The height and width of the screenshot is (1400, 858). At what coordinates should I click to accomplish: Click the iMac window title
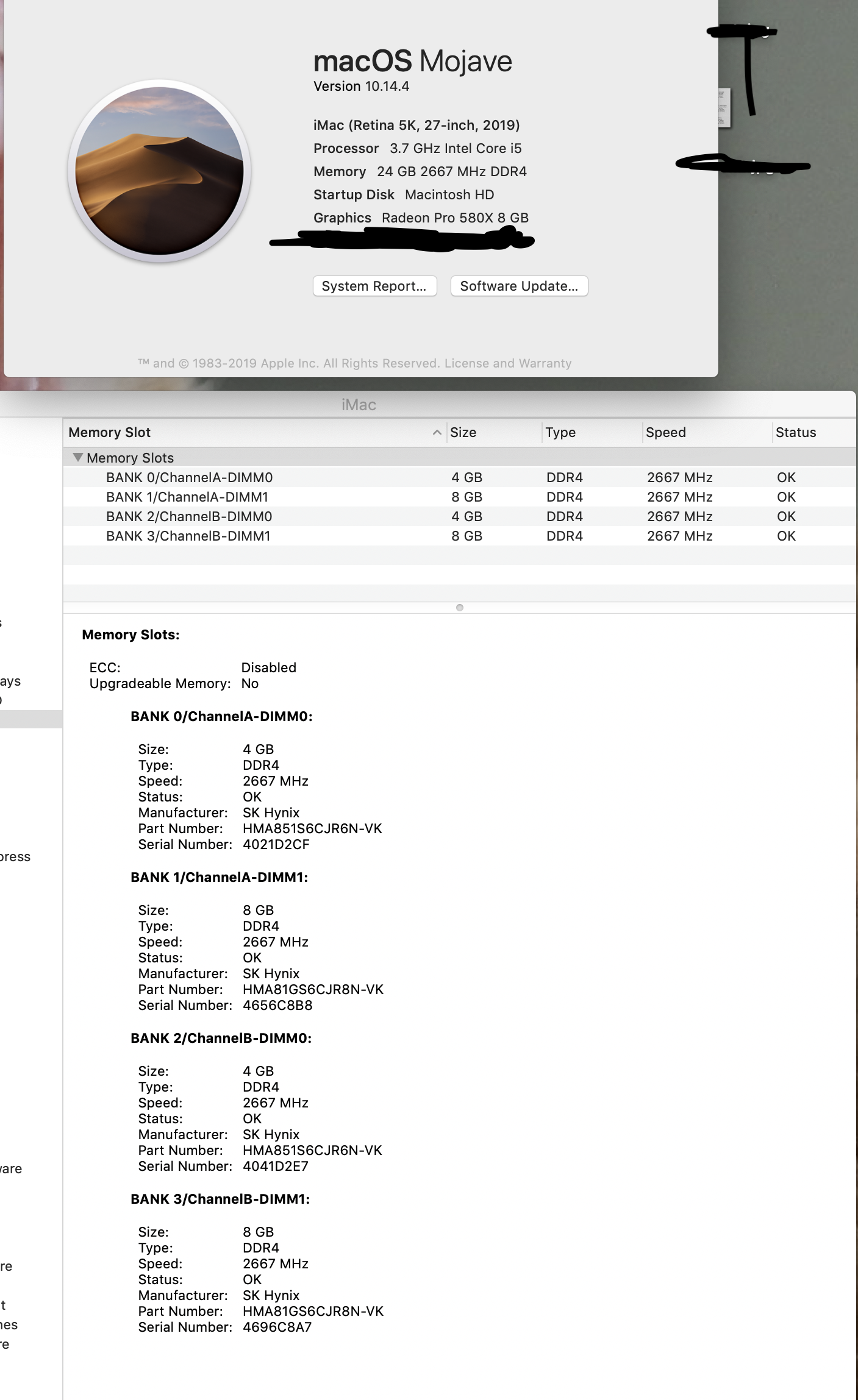pyautogui.click(x=359, y=405)
